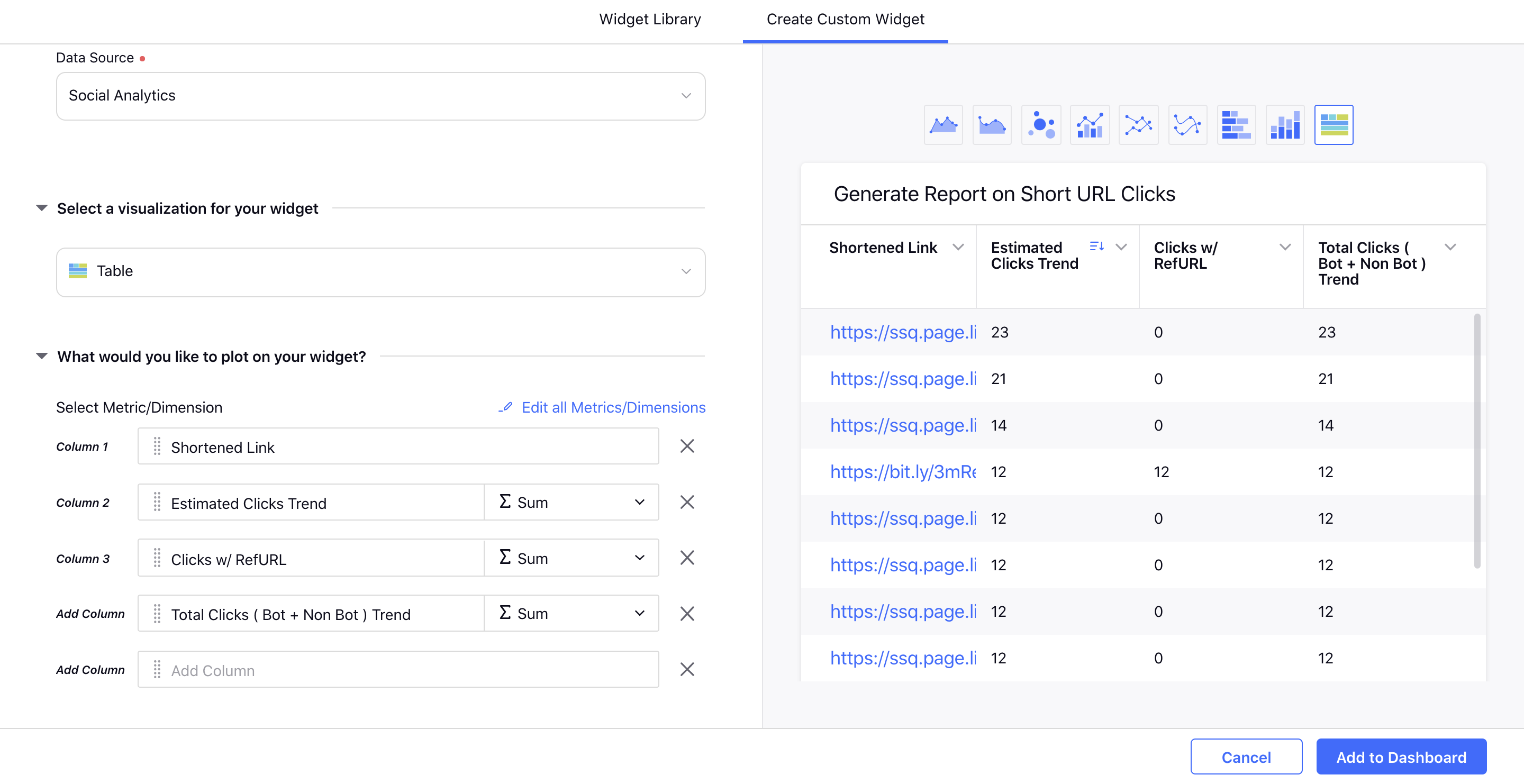Select the area chart visualization icon
Viewport: 1524px width, 784px height.
(943, 125)
